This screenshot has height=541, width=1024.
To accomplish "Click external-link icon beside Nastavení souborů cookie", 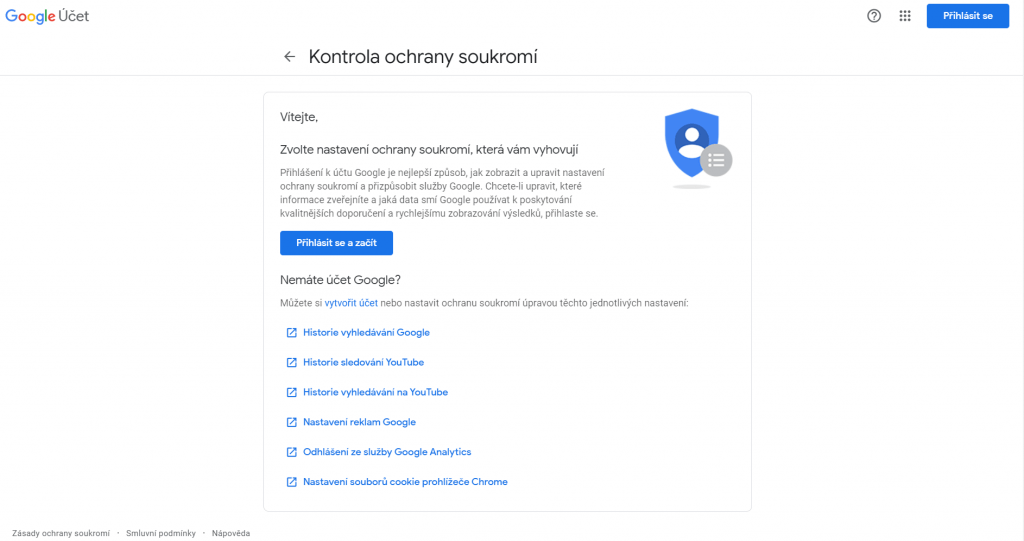I will tap(291, 482).
